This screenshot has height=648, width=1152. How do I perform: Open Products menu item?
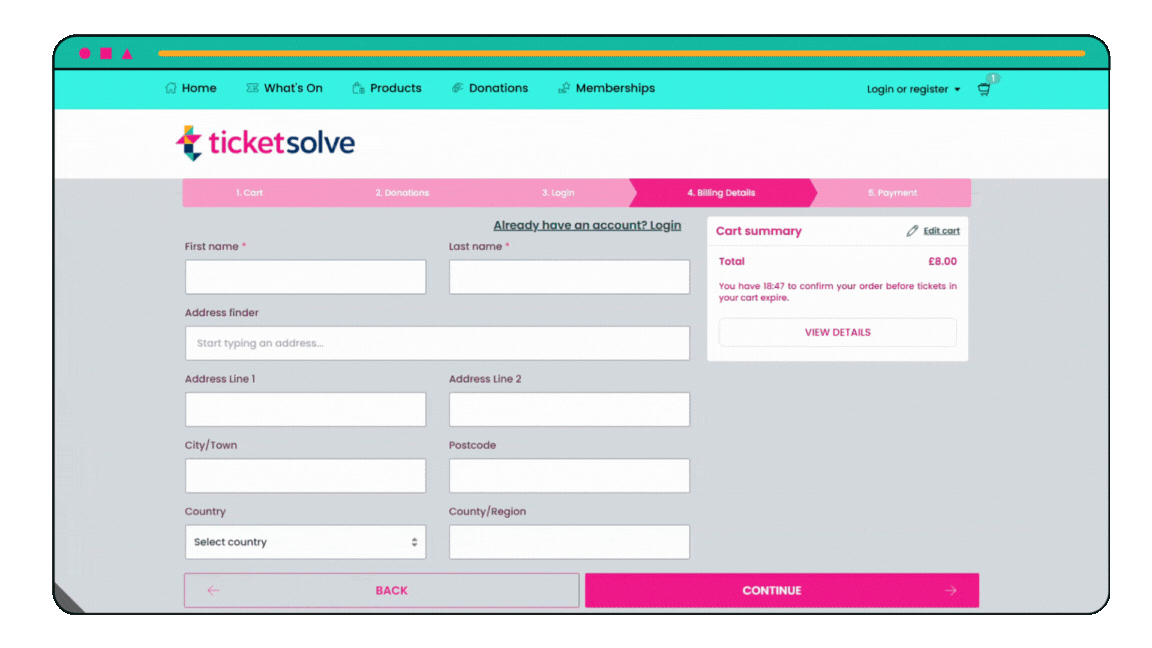click(x=387, y=88)
